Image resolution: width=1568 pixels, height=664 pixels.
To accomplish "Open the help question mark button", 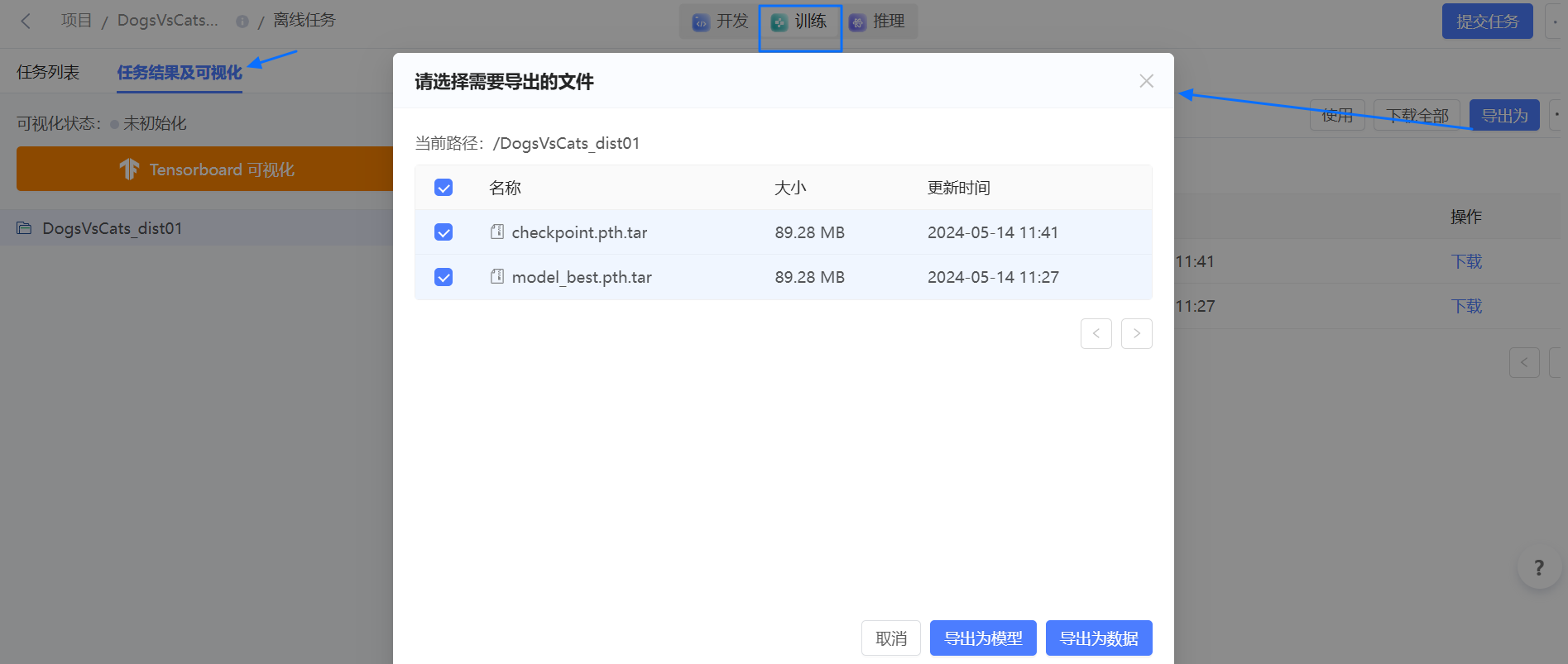I will point(1538,568).
